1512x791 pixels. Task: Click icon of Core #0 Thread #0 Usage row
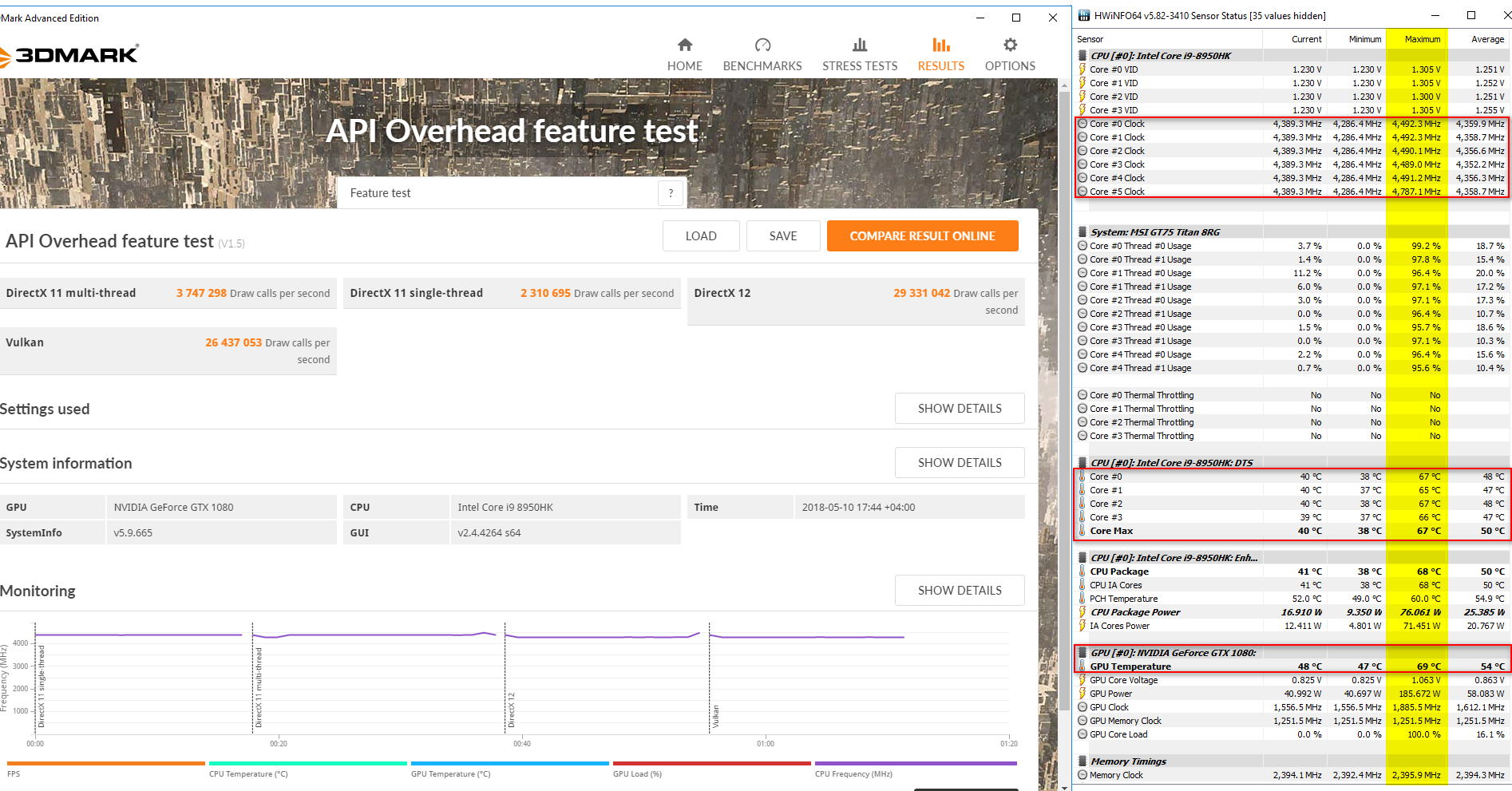[x=1083, y=246]
